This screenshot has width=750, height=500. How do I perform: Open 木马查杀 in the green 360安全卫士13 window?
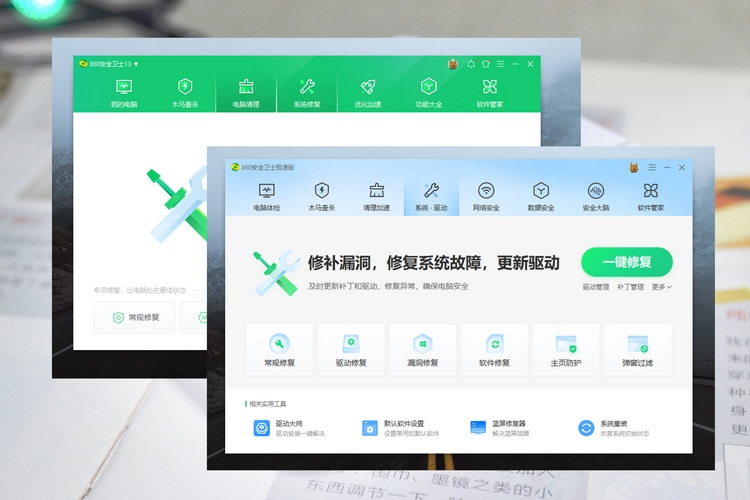(185, 93)
